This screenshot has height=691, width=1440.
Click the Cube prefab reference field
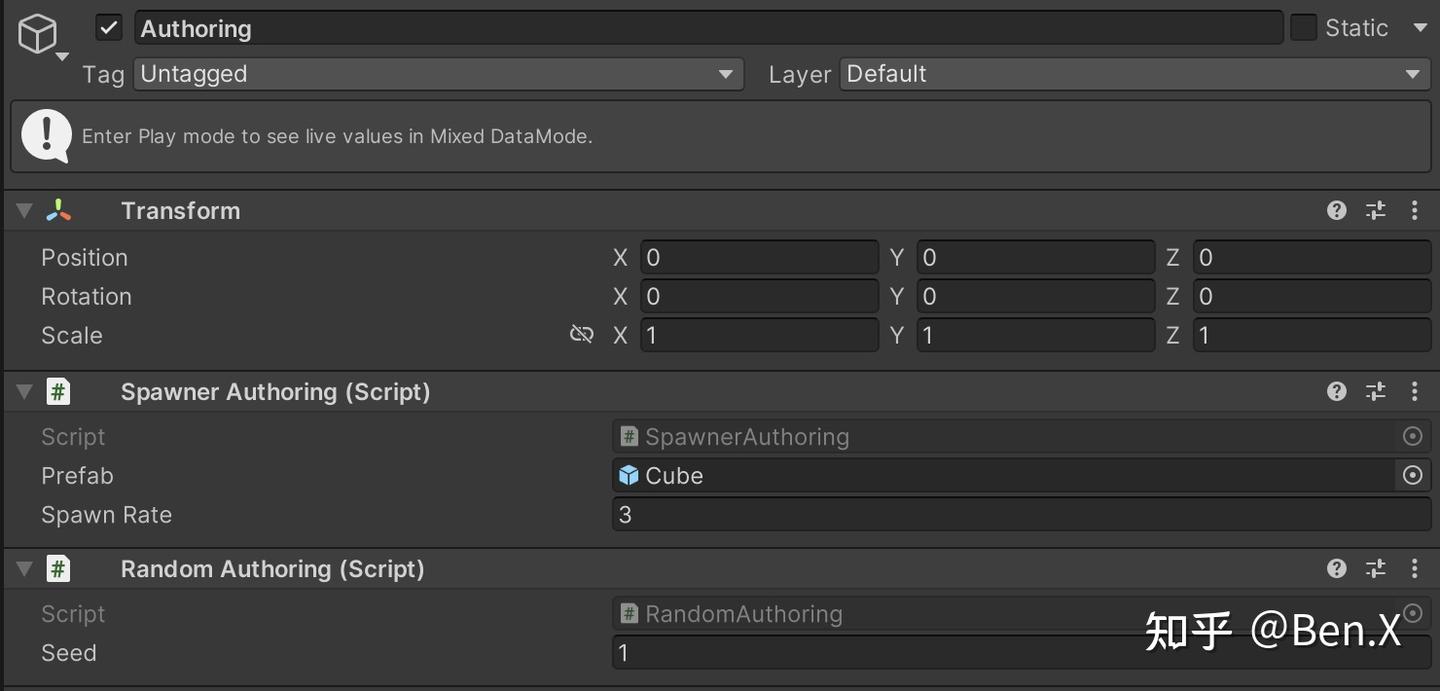tap(1000, 475)
